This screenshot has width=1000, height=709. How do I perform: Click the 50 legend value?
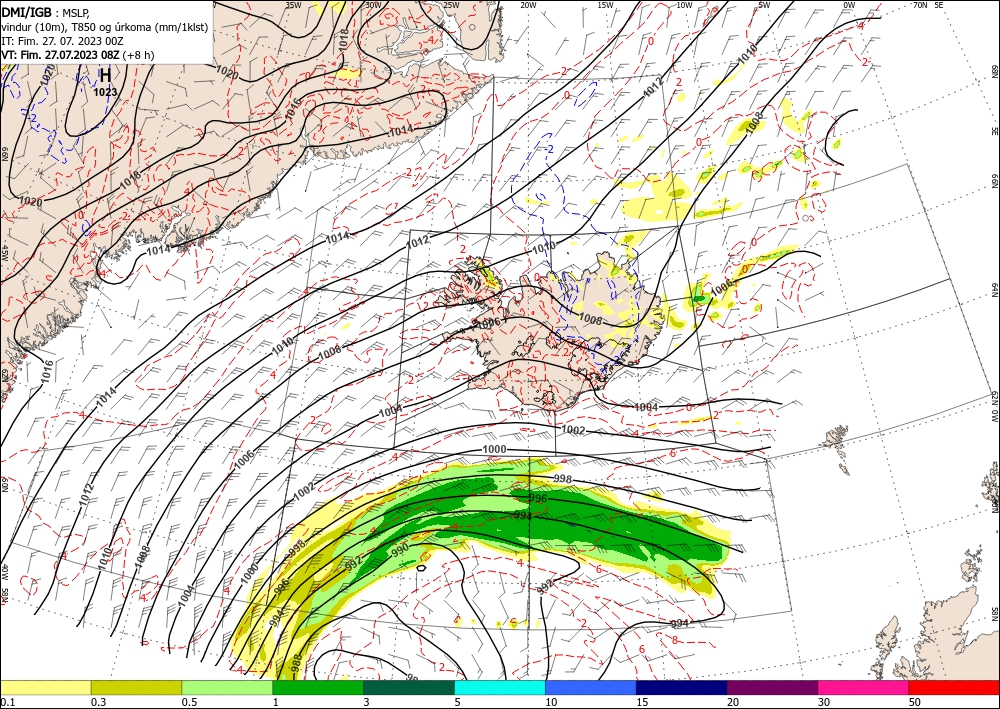[x=915, y=702]
